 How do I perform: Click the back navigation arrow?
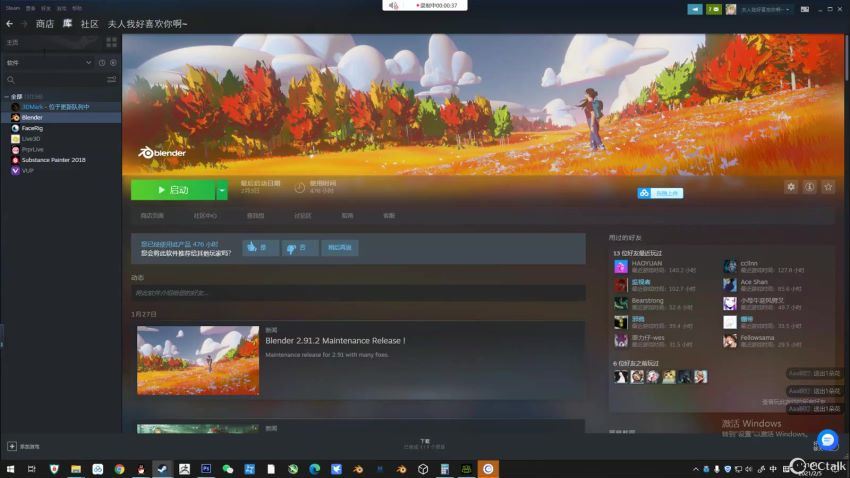pos(9,23)
